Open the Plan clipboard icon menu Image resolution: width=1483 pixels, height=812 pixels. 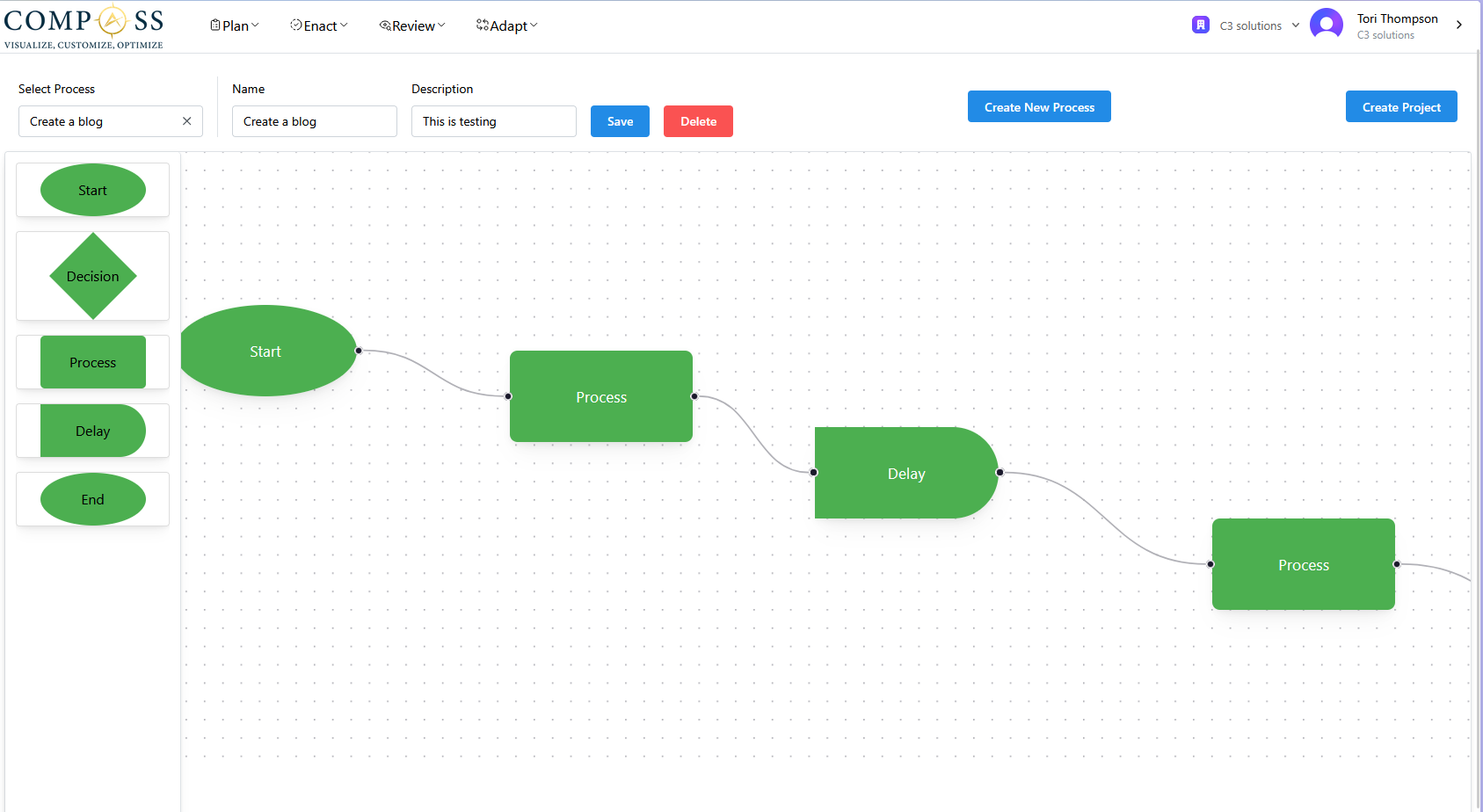coord(214,25)
